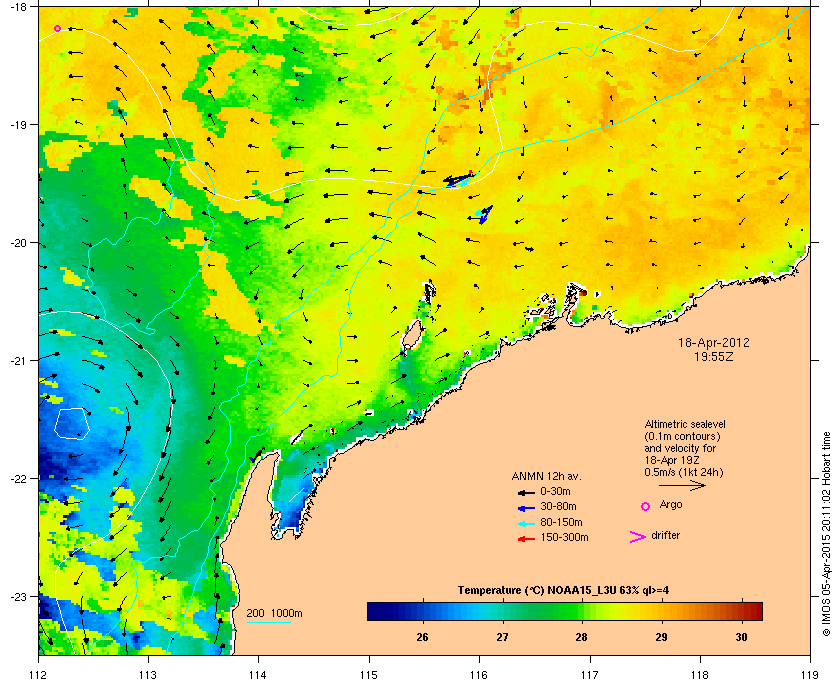840x680 pixels.
Task: Click the ANMN 12h av. legend heading
Action: 546,476
